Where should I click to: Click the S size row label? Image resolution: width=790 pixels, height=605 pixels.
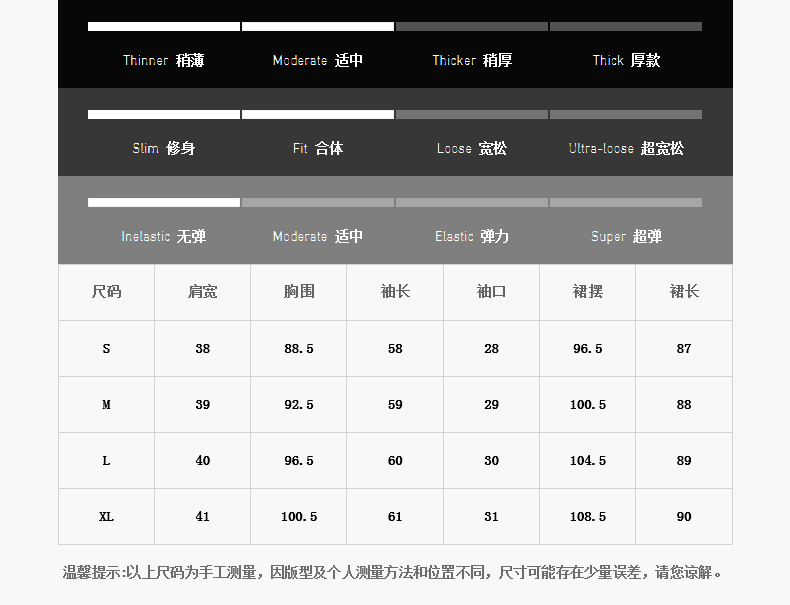(106, 349)
